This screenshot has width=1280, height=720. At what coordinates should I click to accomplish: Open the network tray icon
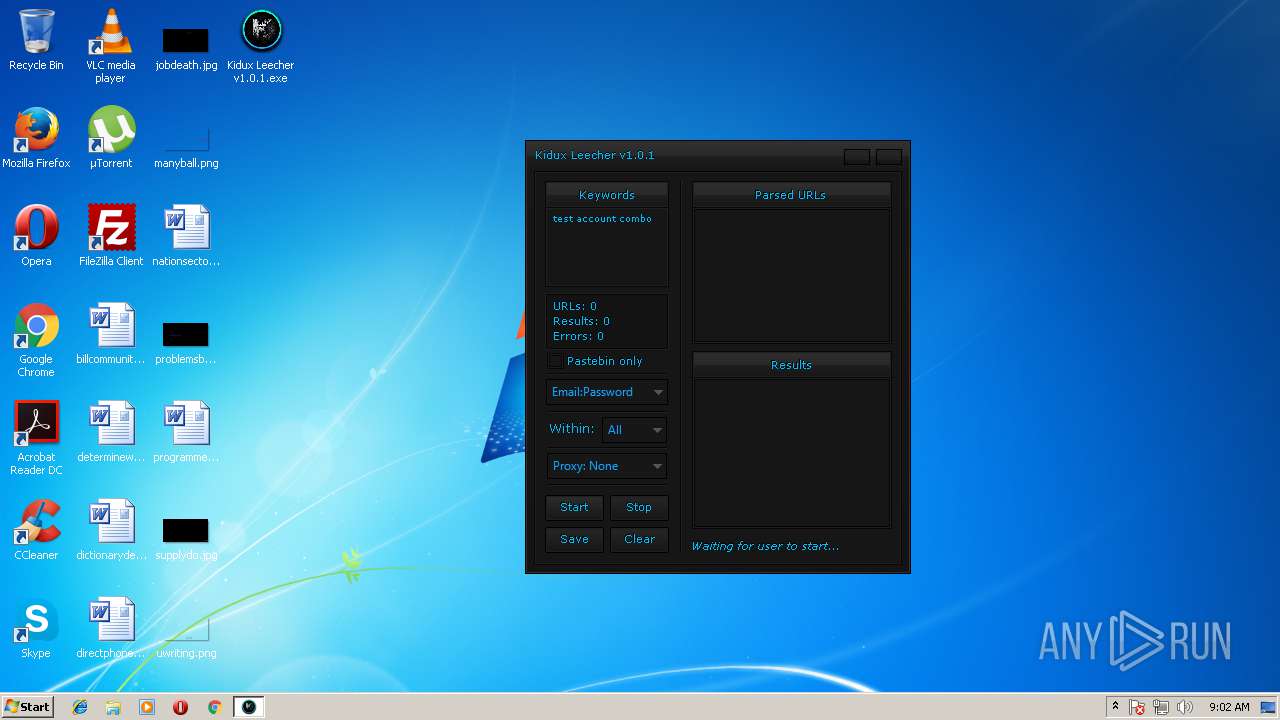point(1161,707)
